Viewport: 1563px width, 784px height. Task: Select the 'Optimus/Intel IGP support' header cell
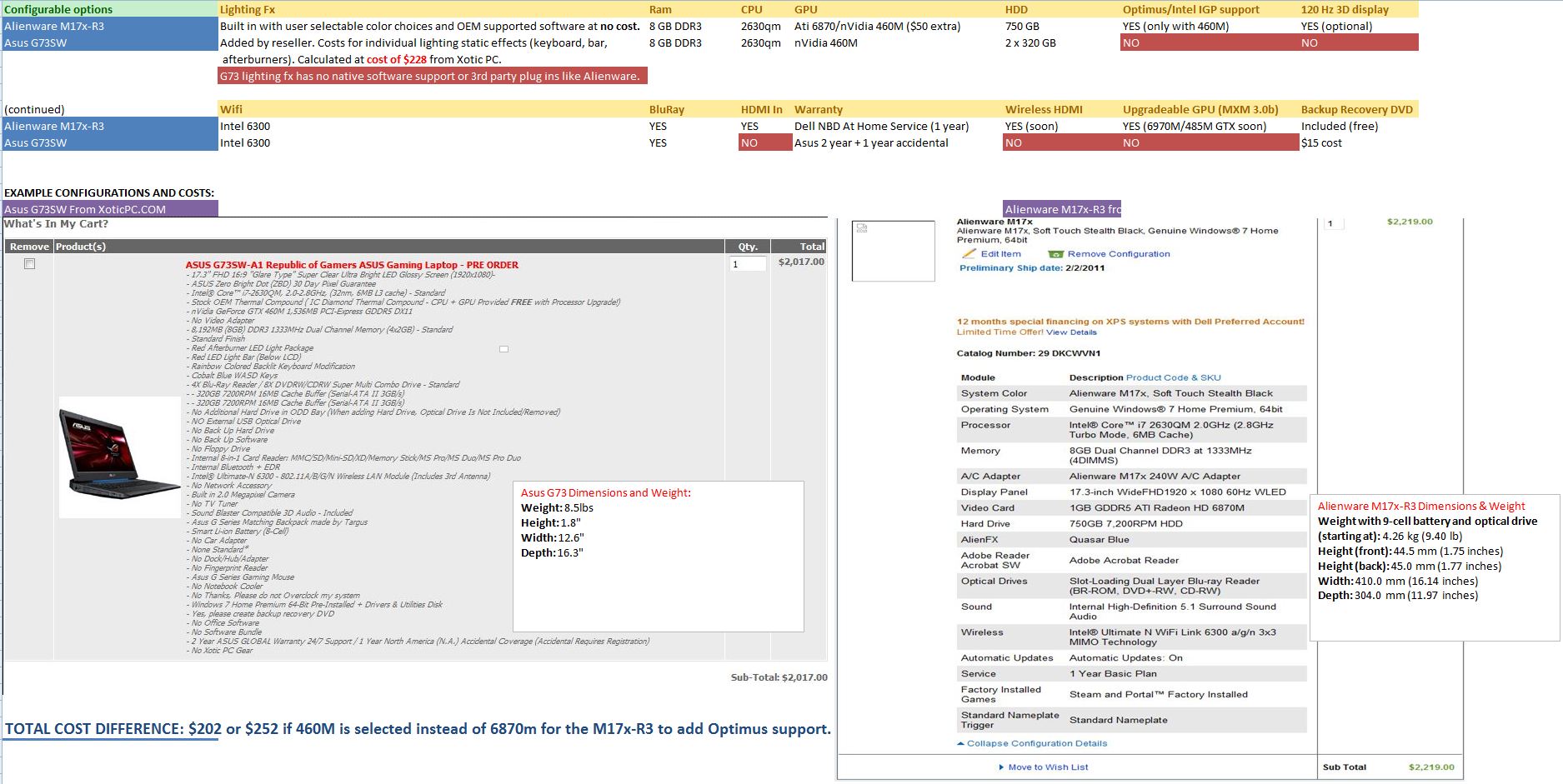point(1210,9)
